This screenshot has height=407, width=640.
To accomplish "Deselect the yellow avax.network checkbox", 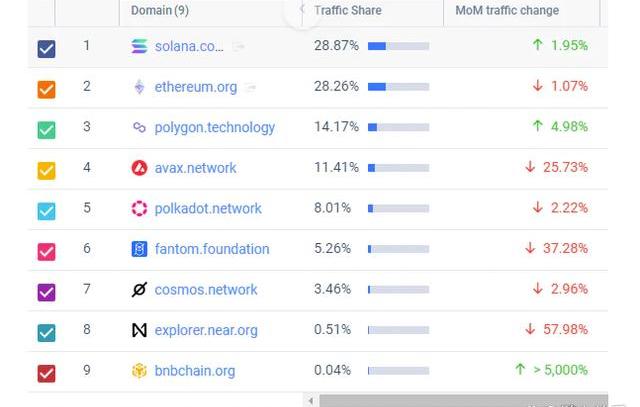I will [x=46, y=170].
